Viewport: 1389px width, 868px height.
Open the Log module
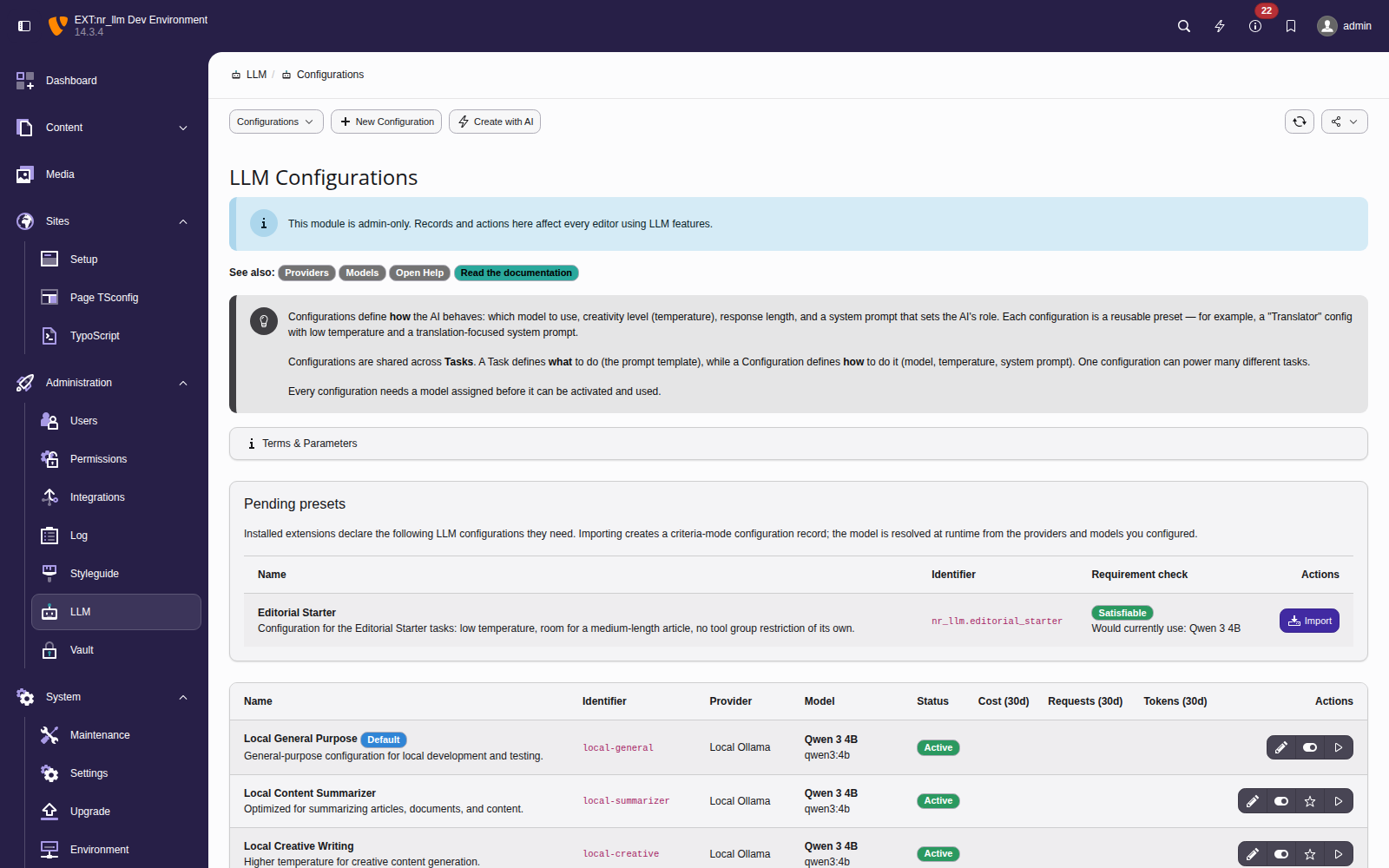116,536
